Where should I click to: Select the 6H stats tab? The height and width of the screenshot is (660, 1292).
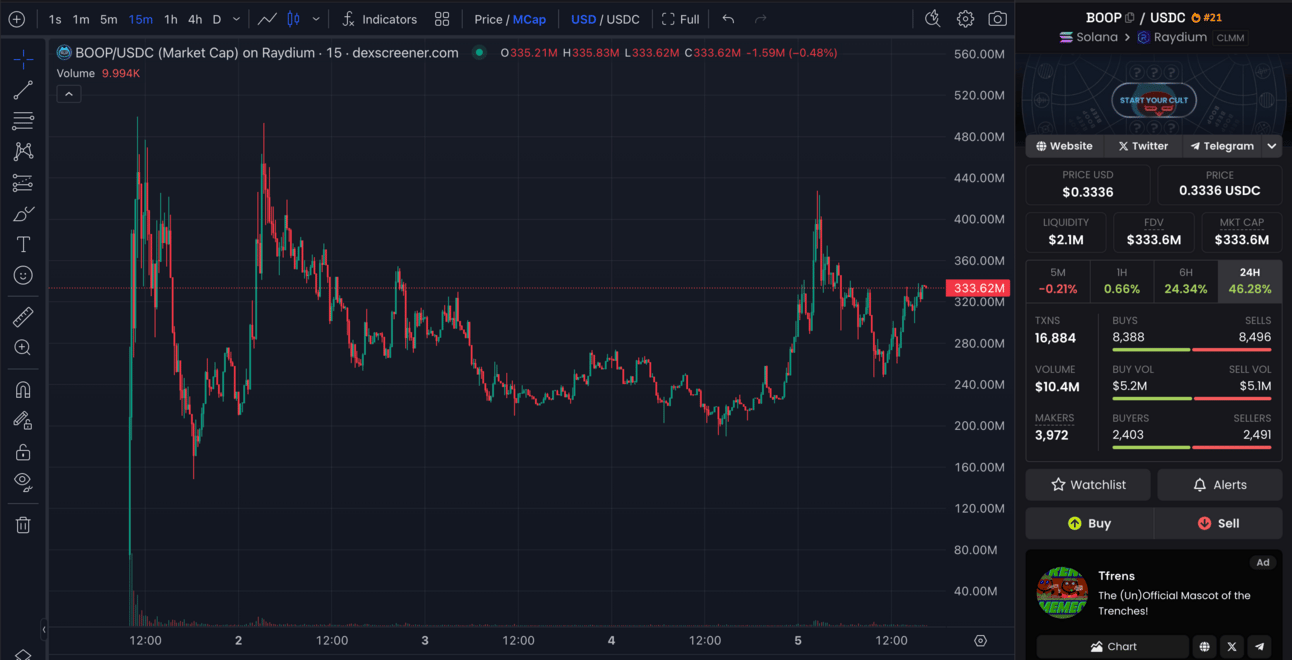coord(1186,280)
